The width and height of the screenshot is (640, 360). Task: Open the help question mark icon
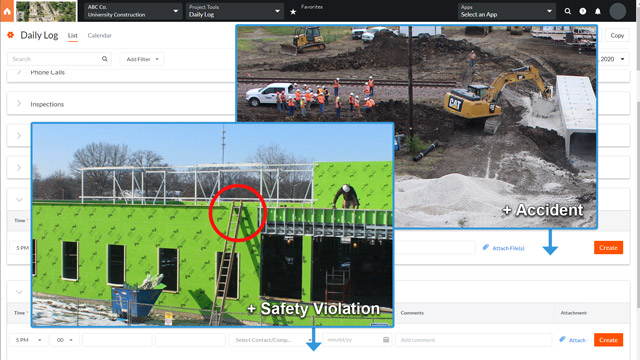click(583, 11)
